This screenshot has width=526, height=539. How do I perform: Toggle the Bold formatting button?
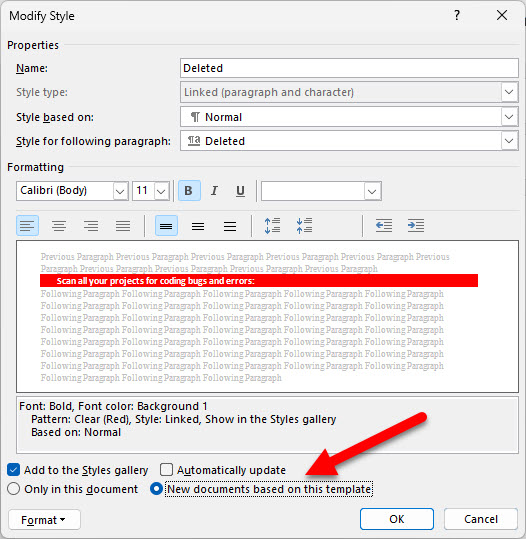pos(189,191)
